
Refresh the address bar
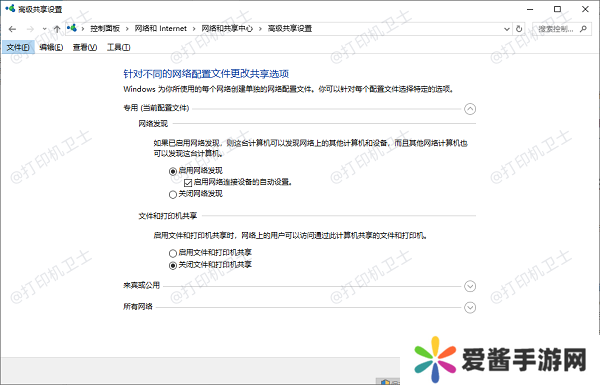point(519,29)
